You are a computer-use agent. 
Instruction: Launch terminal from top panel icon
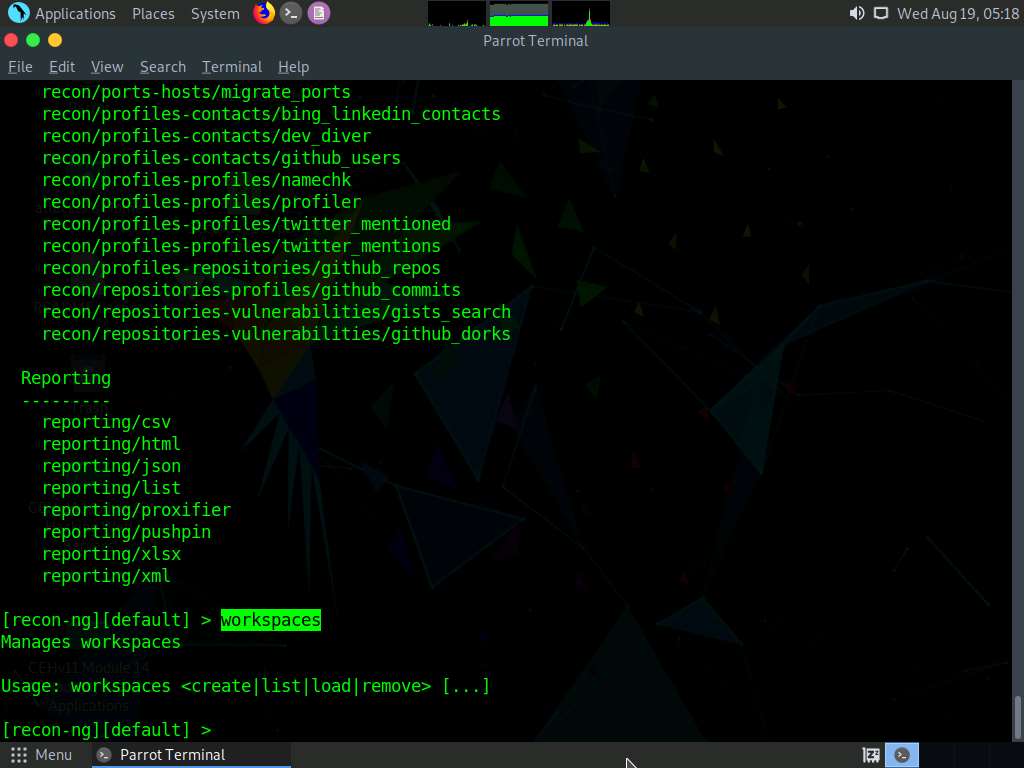[x=291, y=13]
